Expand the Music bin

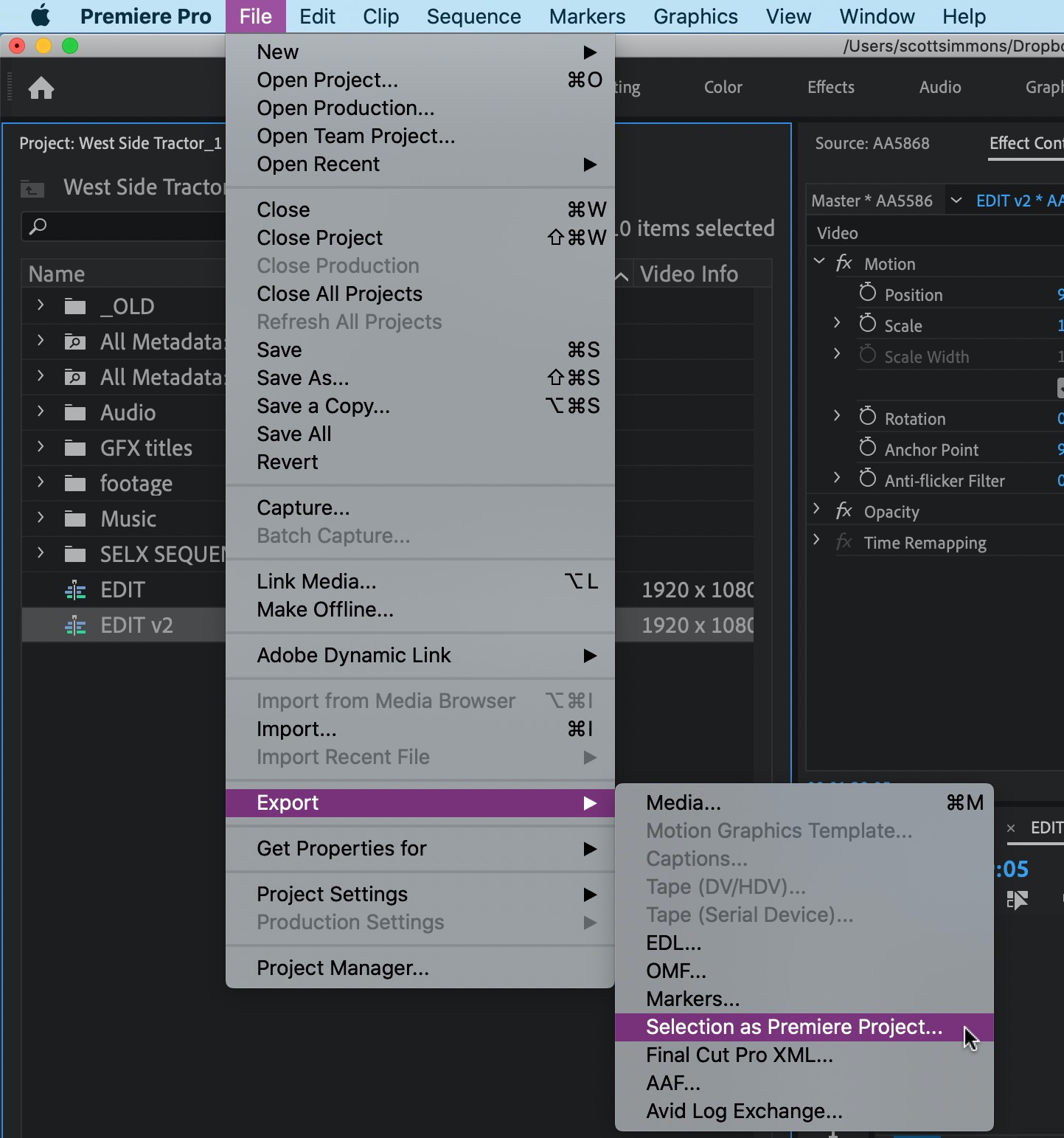click(41, 517)
